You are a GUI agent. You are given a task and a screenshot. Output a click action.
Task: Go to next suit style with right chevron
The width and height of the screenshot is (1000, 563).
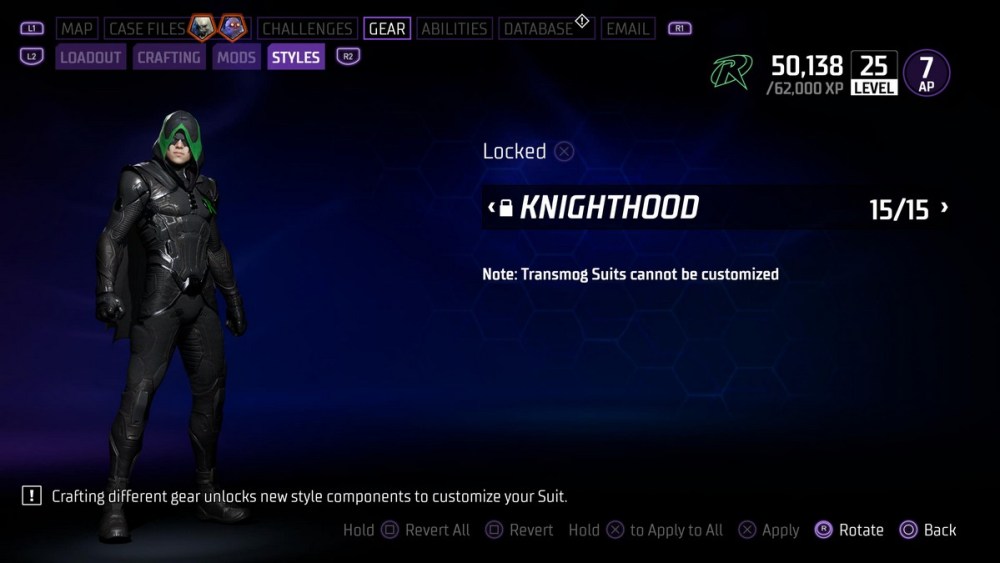click(x=945, y=208)
